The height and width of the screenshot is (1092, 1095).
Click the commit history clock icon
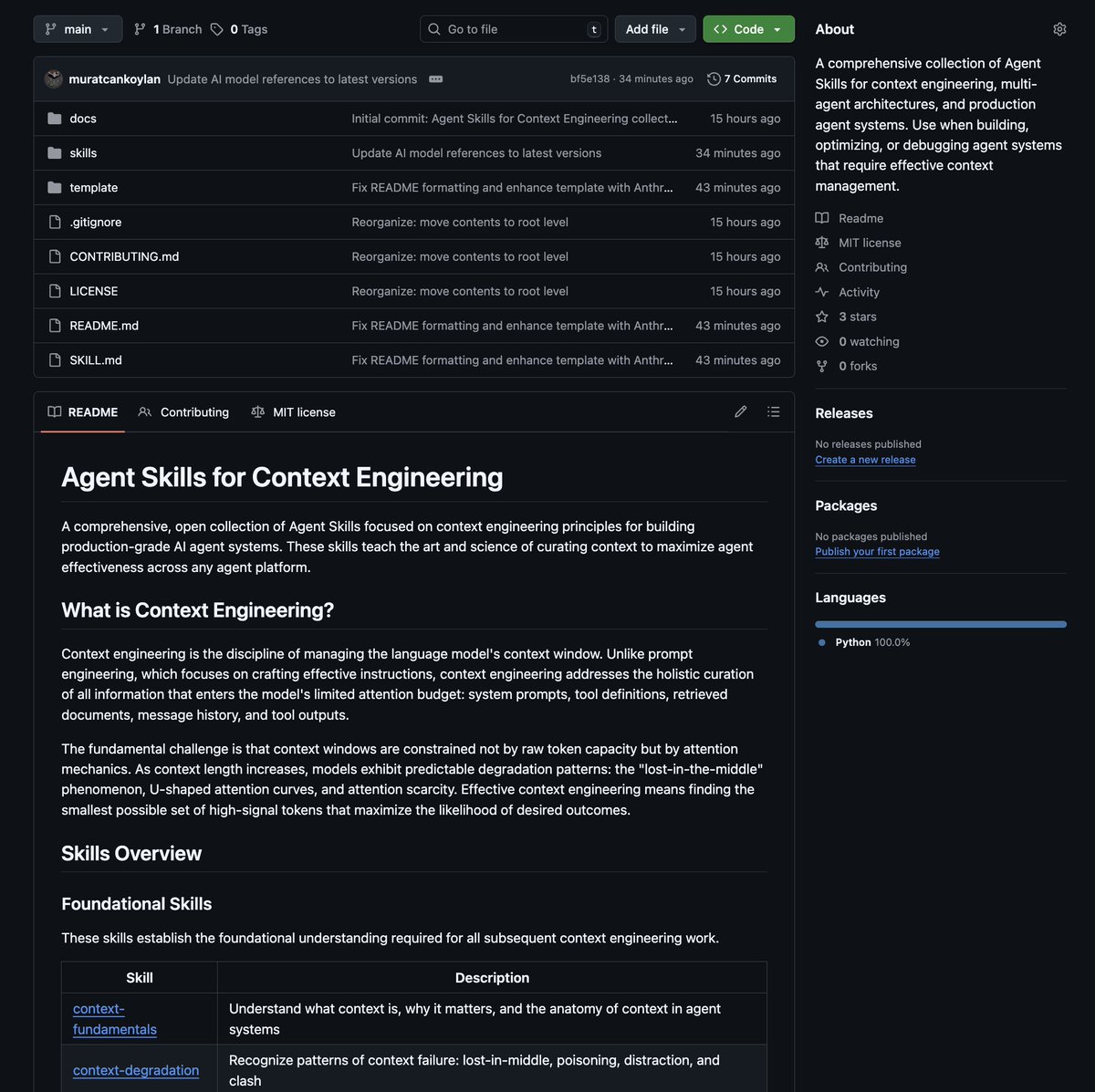tap(714, 79)
